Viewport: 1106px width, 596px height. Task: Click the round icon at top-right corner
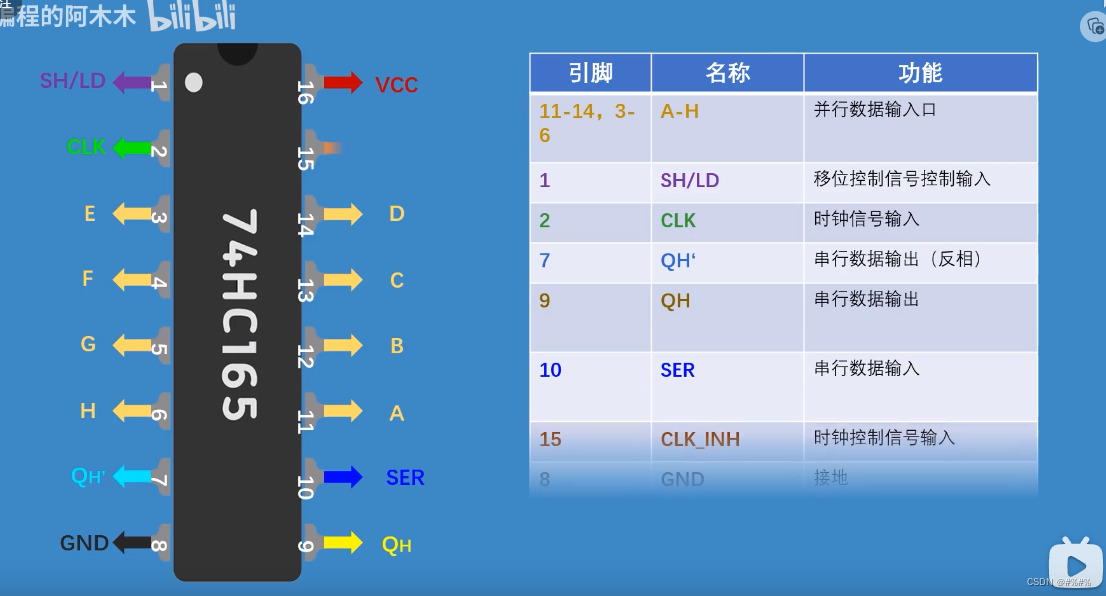(x=1093, y=27)
